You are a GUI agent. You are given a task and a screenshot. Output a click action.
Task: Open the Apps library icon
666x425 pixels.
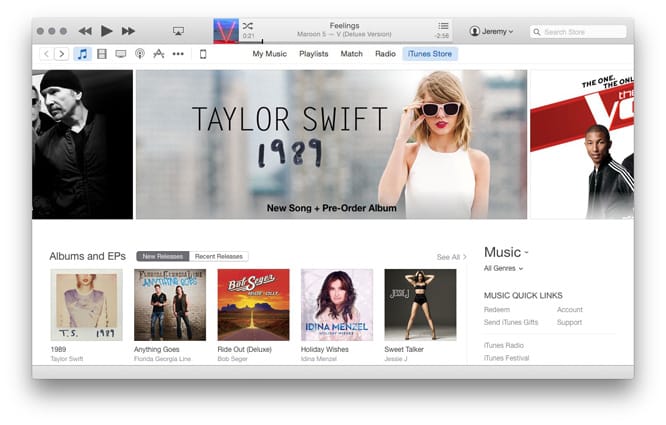(x=158, y=54)
